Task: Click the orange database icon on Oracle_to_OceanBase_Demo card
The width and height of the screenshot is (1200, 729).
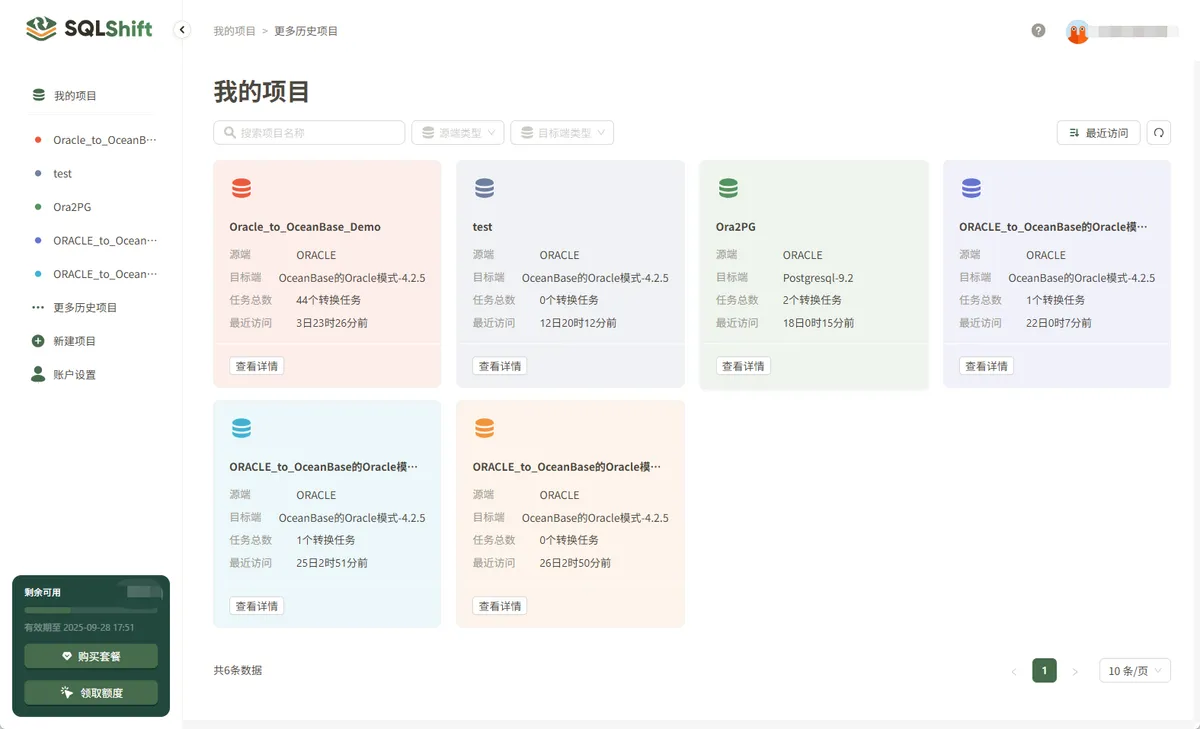Action: [x=242, y=187]
